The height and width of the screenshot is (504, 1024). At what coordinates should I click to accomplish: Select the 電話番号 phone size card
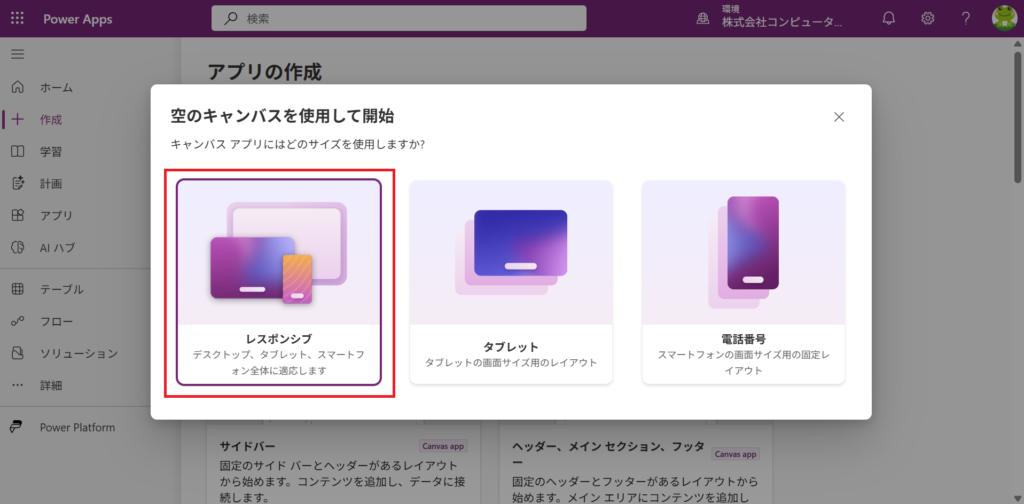(743, 282)
